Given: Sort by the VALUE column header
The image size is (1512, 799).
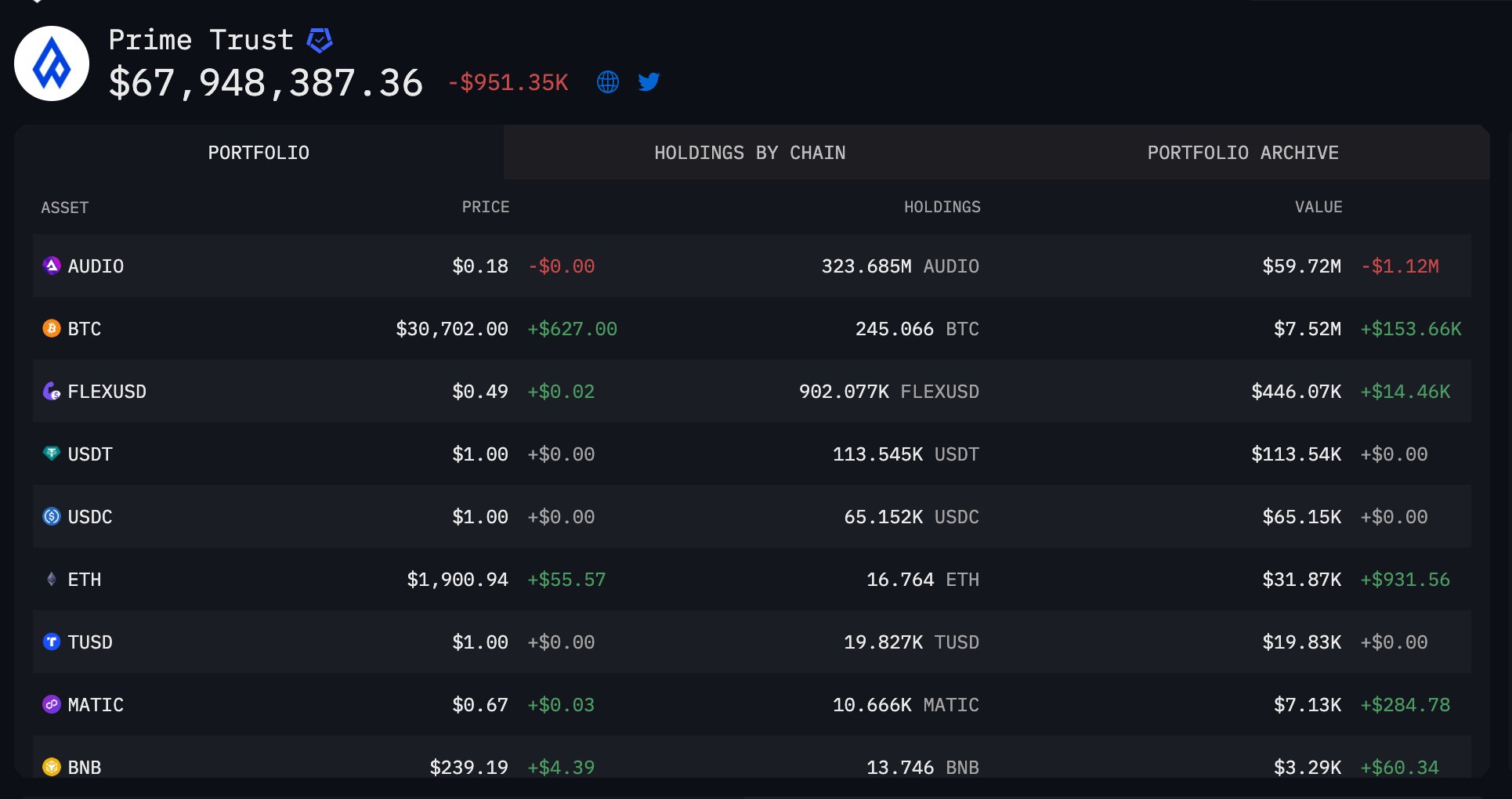Looking at the screenshot, I should (x=1318, y=208).
